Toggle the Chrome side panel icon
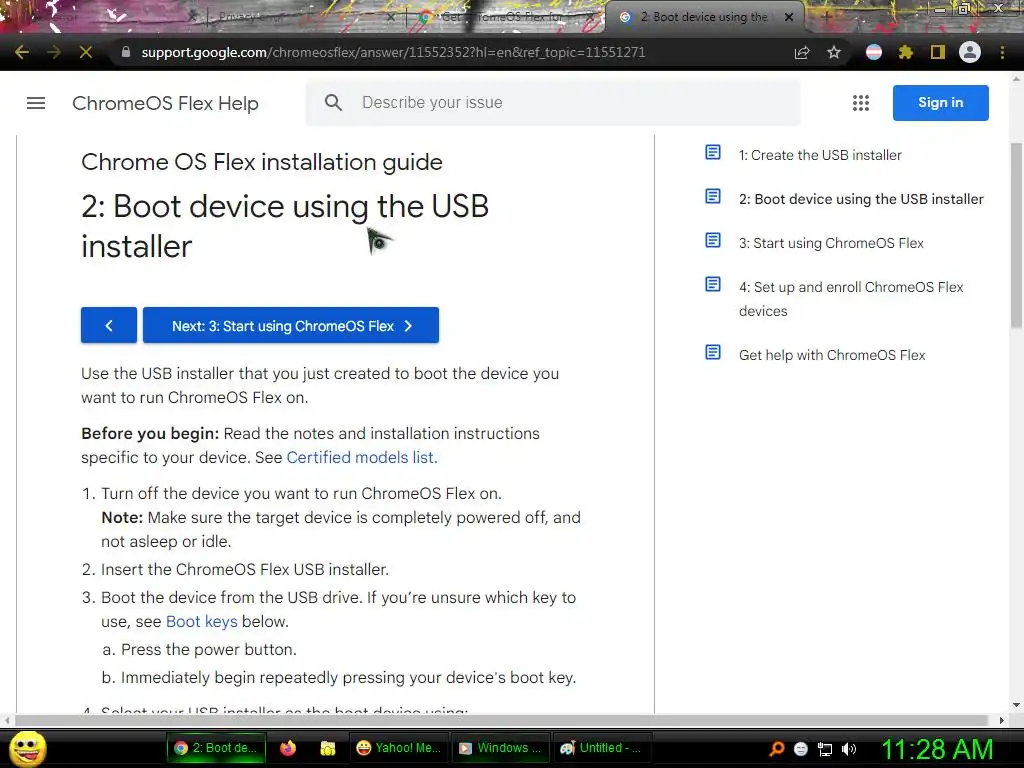The height and width of the screenshot is (768, 1024). point(938,52)
